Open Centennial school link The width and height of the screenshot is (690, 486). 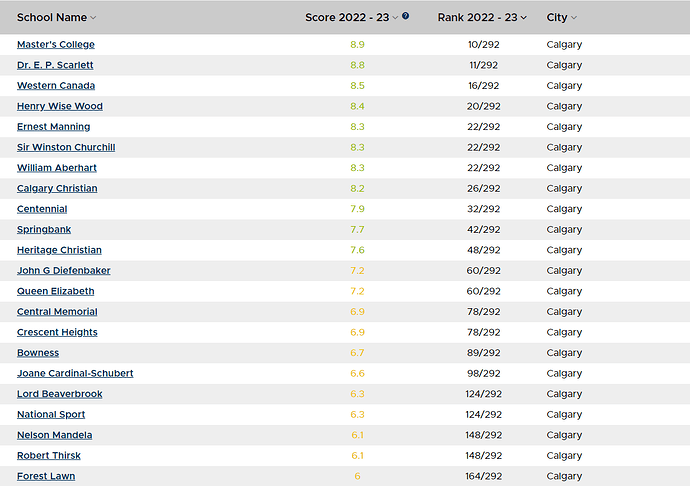click(42, 209)
